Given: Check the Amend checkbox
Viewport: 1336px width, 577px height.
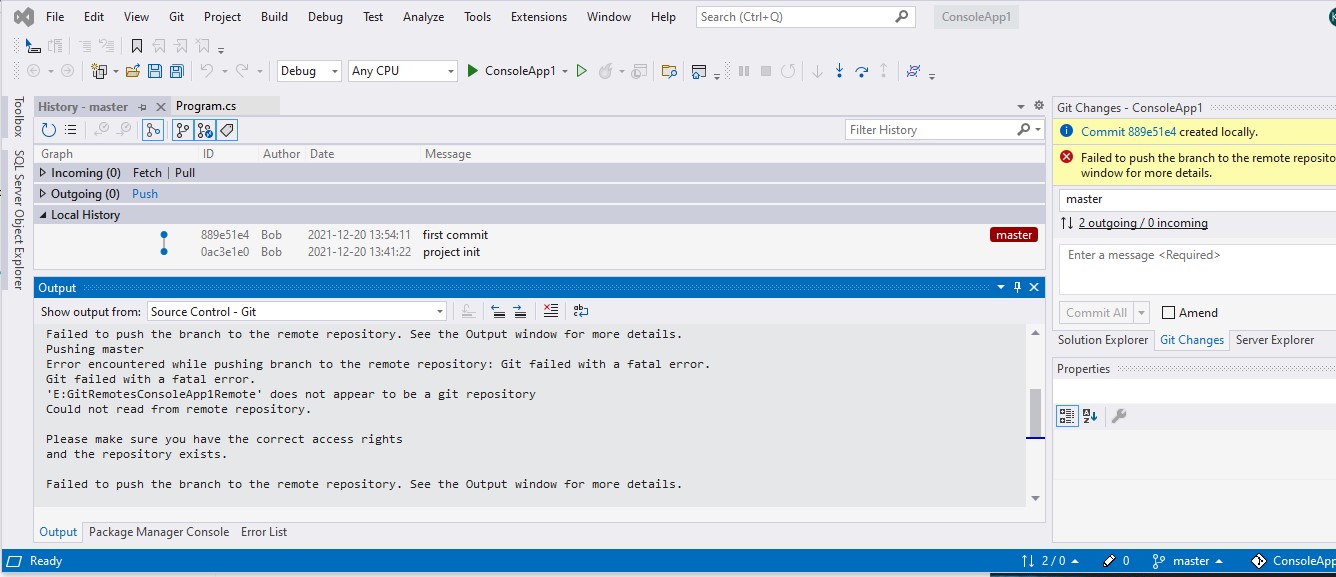Looking at the screenshot, I should [1168, 313].
